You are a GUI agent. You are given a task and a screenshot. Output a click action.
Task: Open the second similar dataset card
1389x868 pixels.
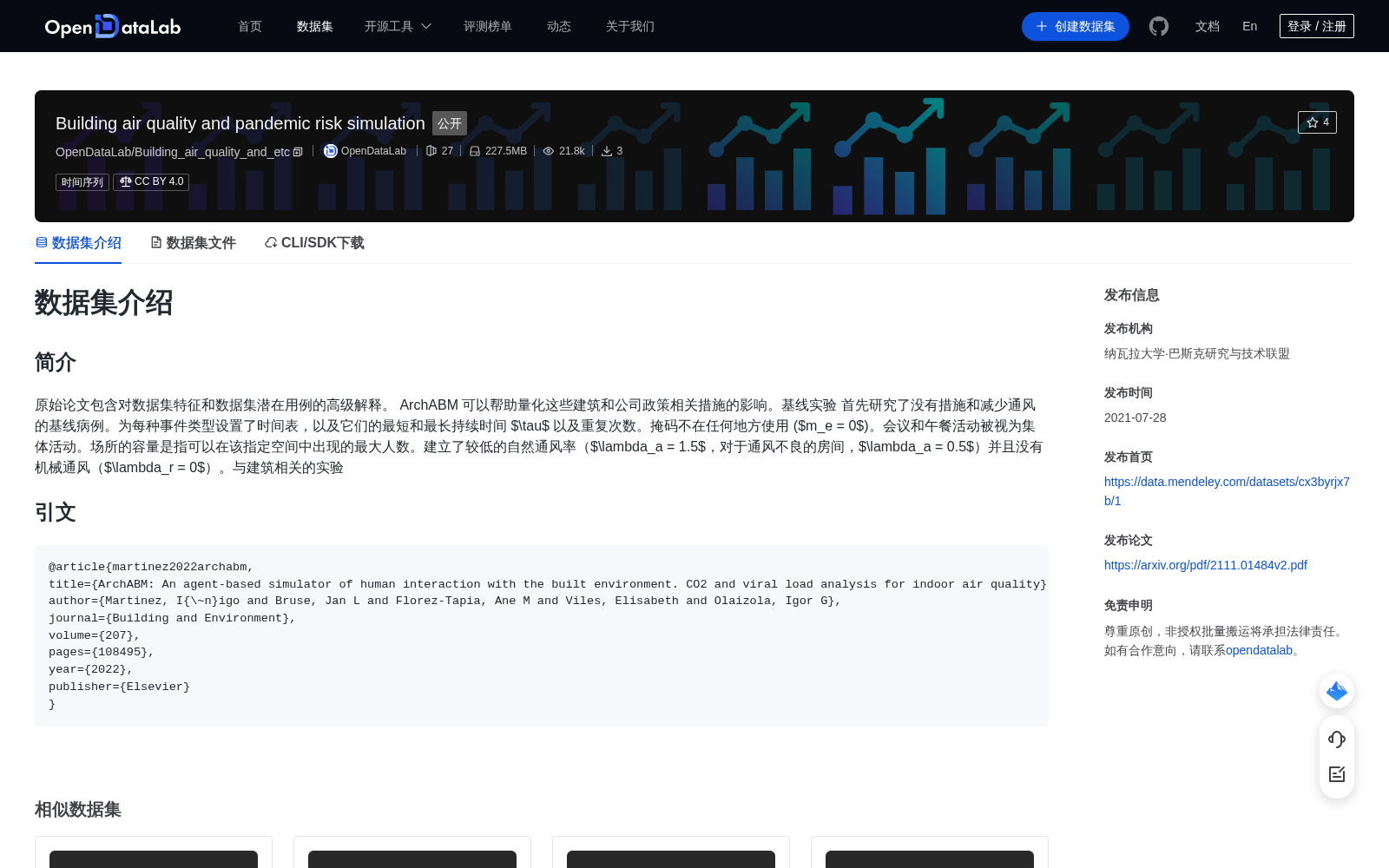pos(412,852)
